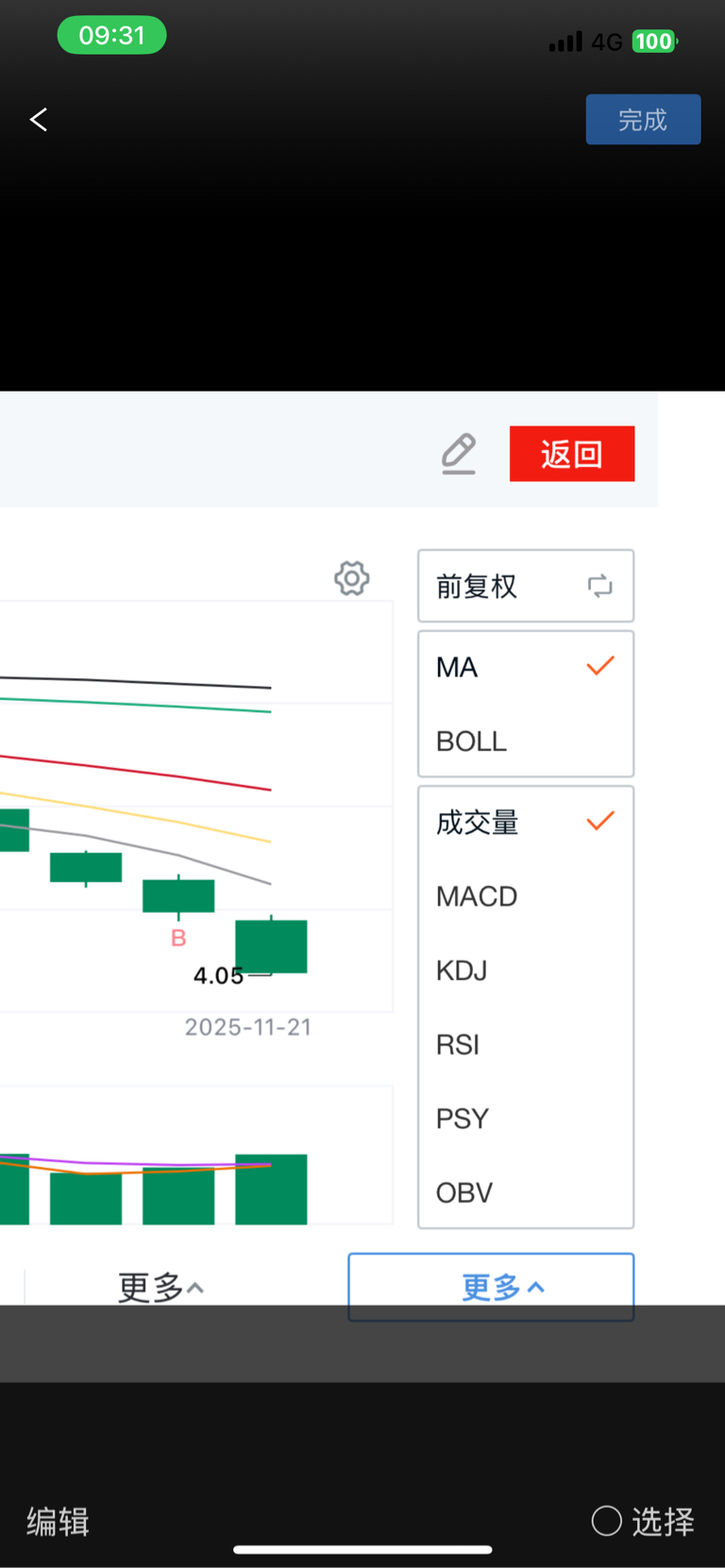
Task: Tap the pencil edit icon
Action: point(459,454)
